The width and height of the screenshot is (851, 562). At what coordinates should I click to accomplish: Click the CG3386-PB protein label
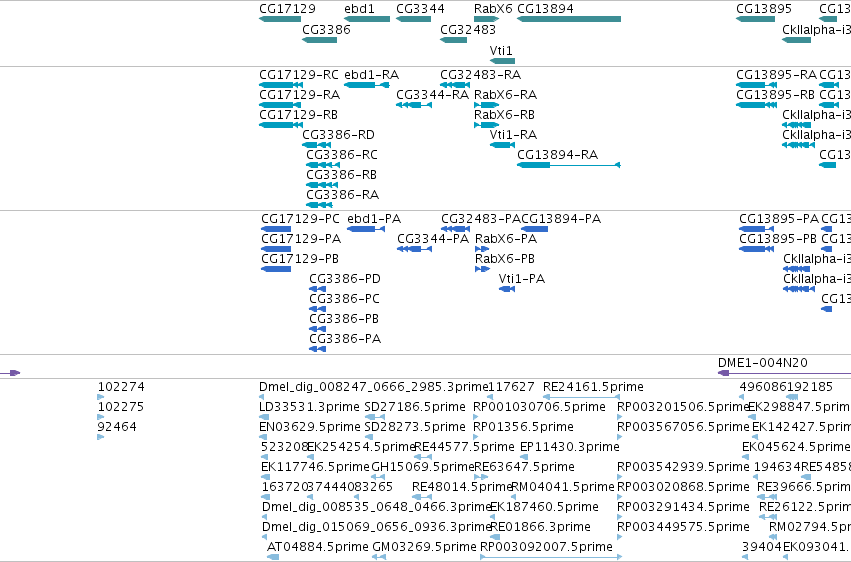click(x=344, y=318)
